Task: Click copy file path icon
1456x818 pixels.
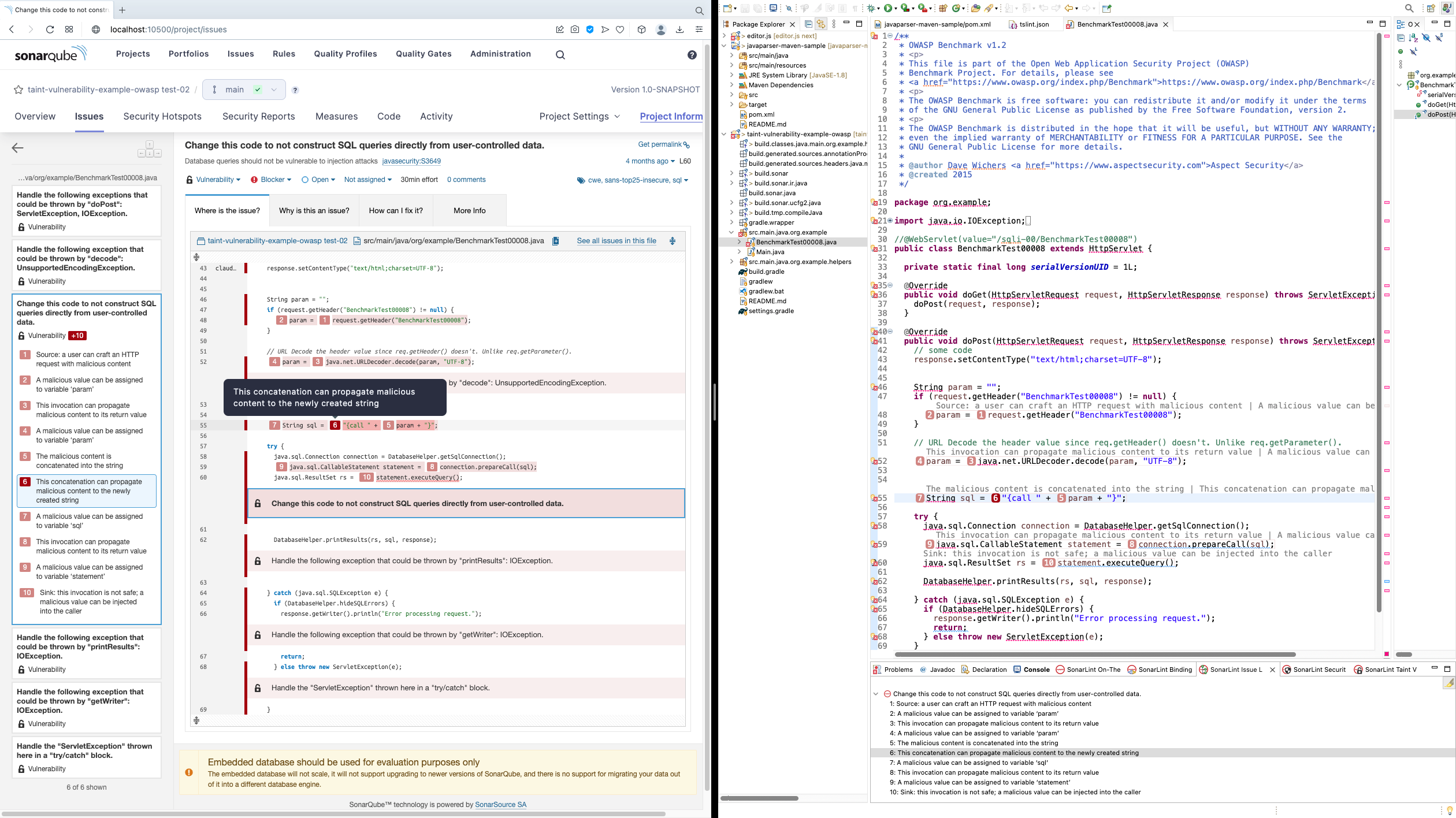Action: (555, 241)
